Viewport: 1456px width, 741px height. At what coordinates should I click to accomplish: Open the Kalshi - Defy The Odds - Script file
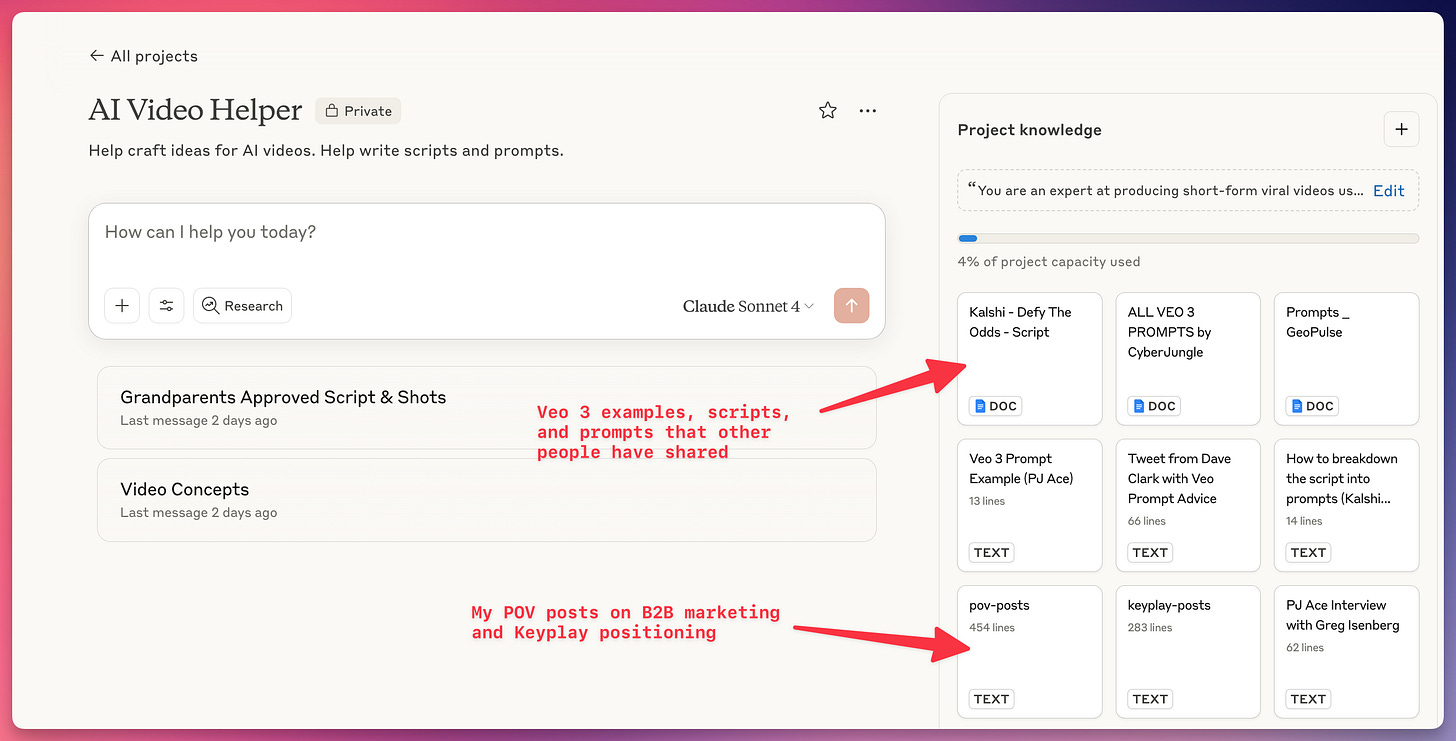1029,359
